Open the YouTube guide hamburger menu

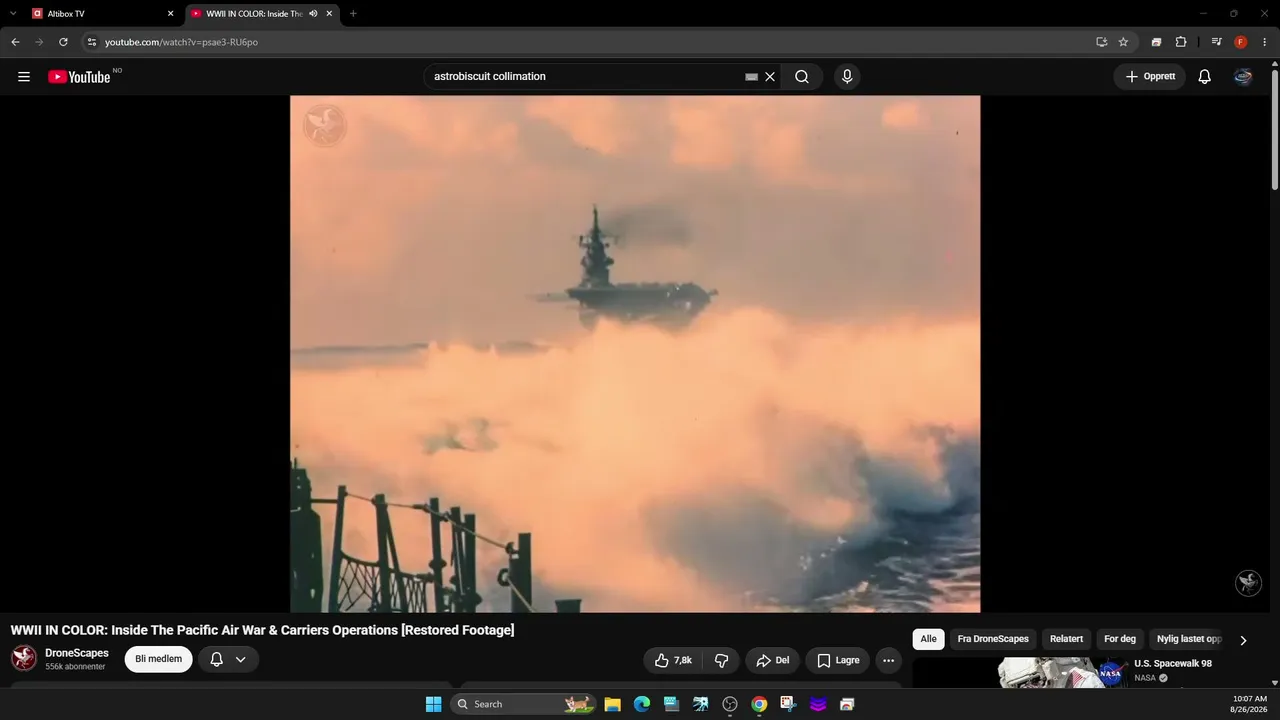click(x=24, y=77)
